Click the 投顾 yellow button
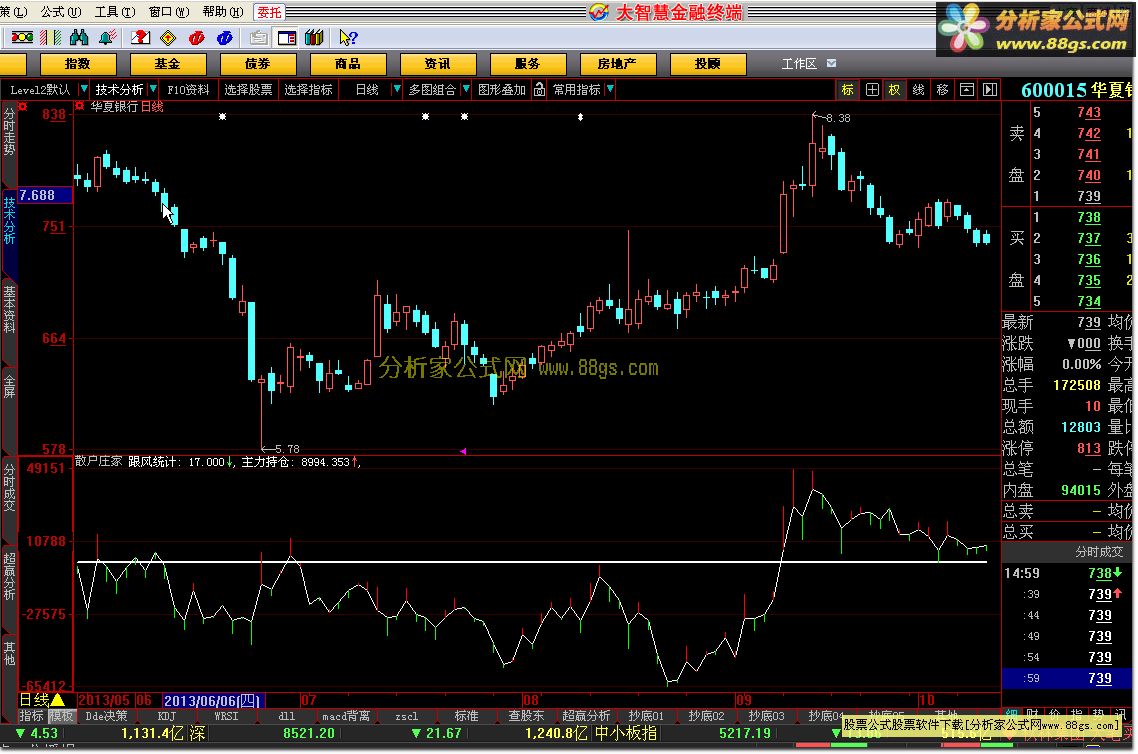Viewport: 1138px width, 754px height. click(708, 64)
